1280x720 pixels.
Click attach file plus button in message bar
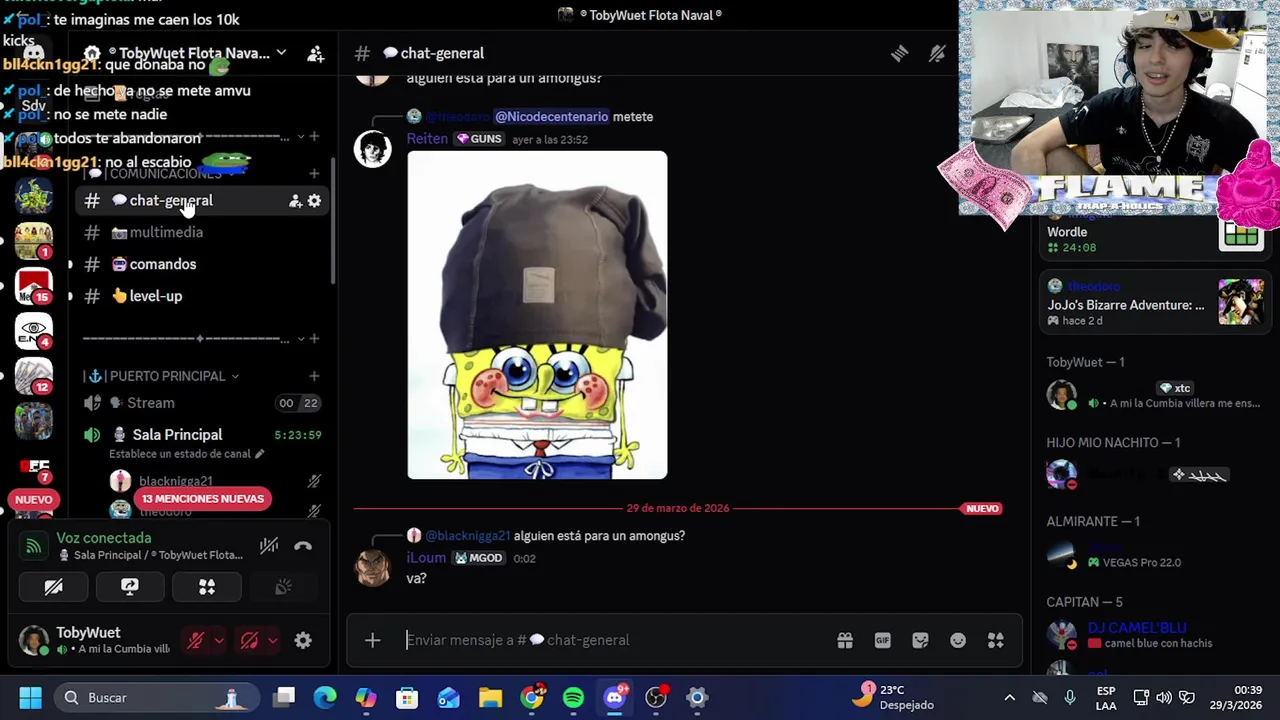click(372, 640)
